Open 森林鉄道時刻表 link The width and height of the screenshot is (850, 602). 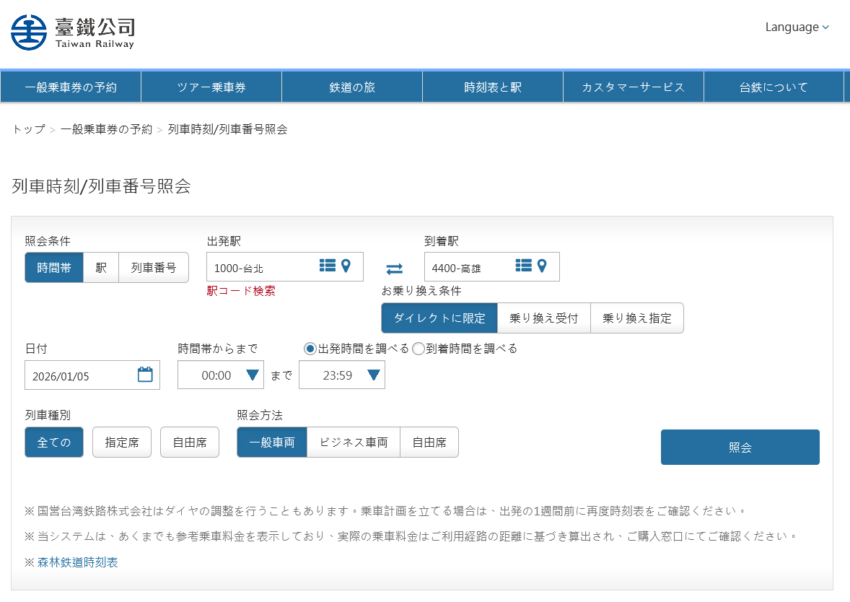tap(77, 562)
